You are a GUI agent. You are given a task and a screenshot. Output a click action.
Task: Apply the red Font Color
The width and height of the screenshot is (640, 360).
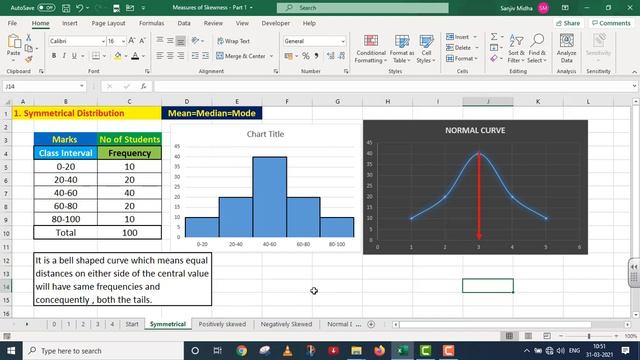135,56
